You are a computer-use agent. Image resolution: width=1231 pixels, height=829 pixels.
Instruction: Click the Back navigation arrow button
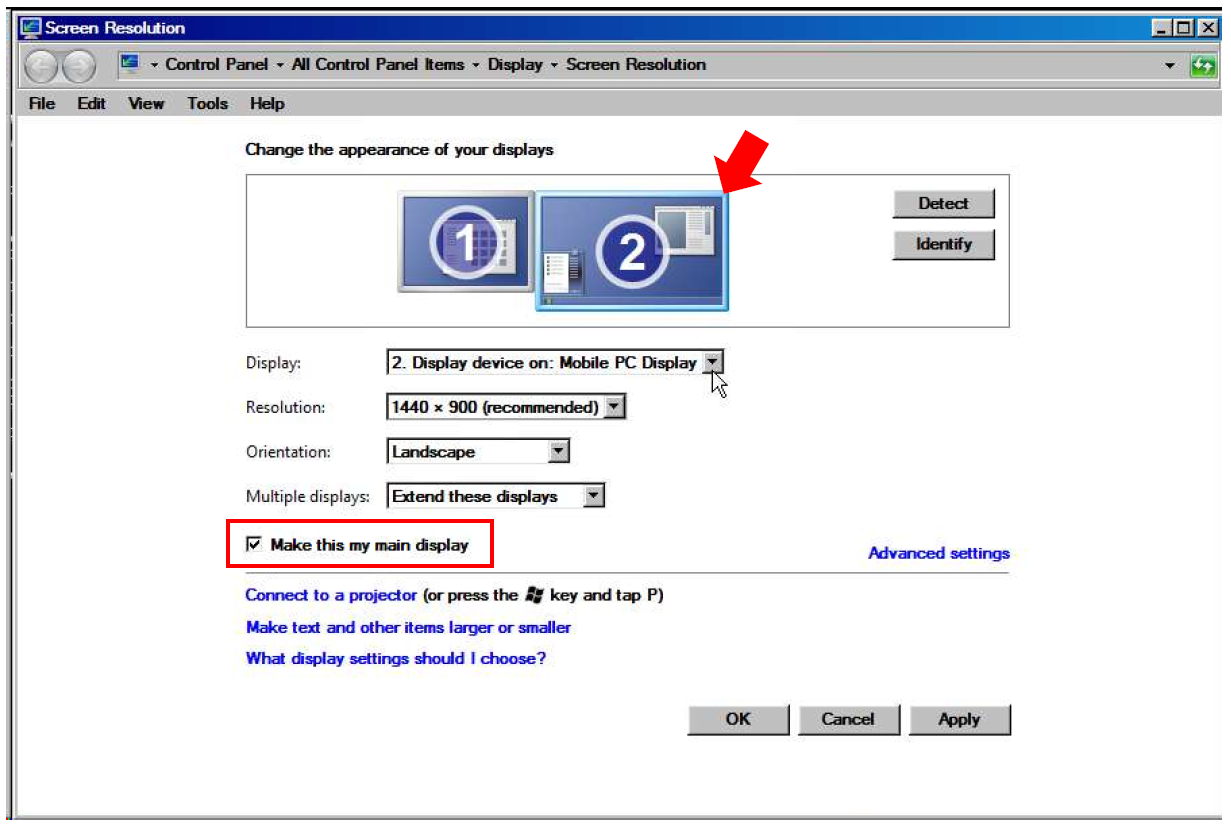click(41, 66)
